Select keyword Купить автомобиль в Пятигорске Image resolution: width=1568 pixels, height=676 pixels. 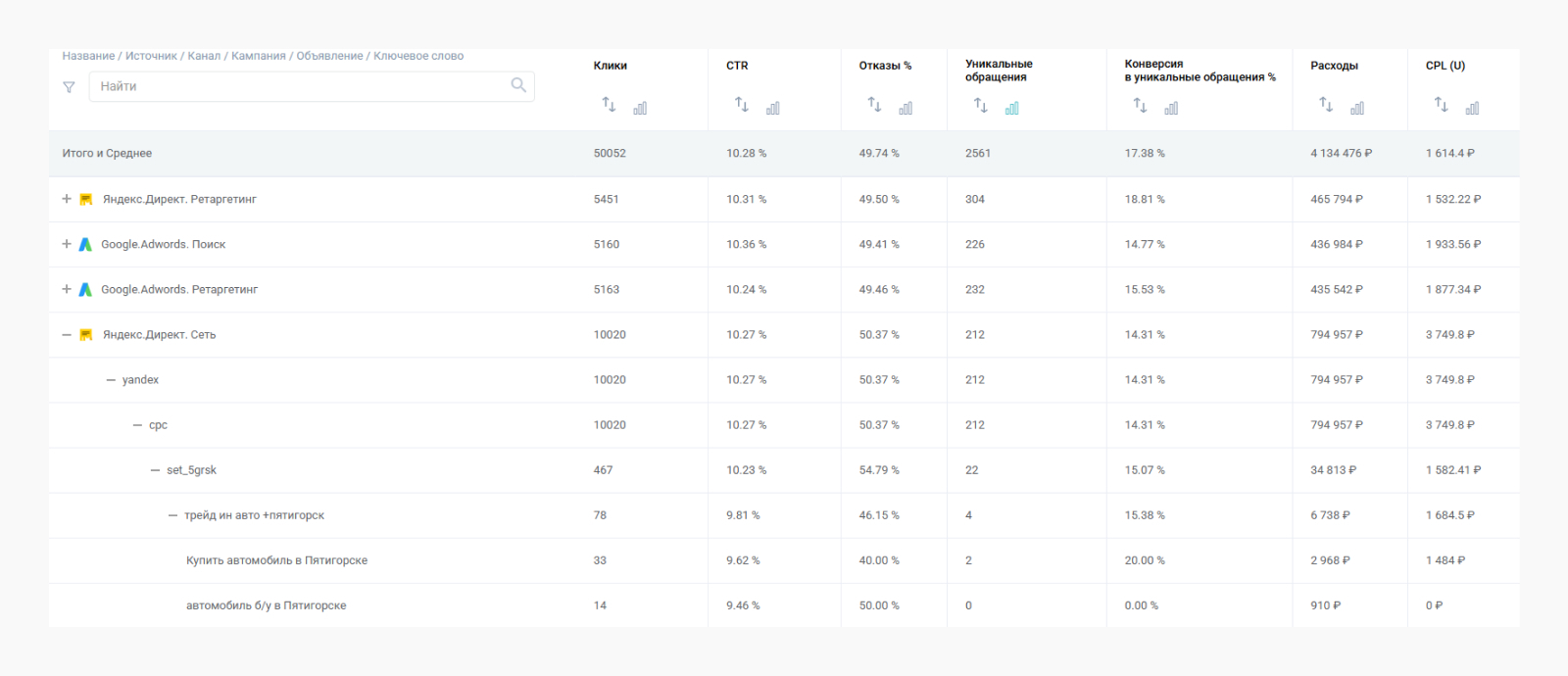tap(276, 560)
